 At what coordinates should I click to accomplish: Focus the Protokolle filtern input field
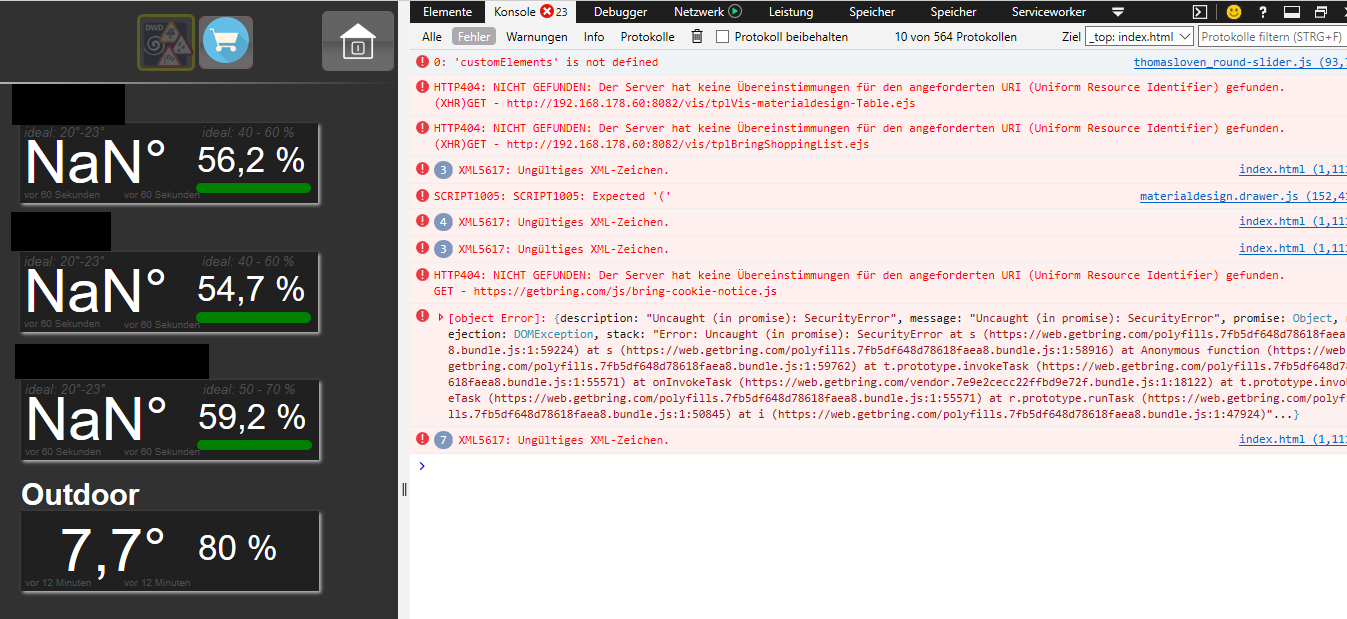(x=1272, y=36)
